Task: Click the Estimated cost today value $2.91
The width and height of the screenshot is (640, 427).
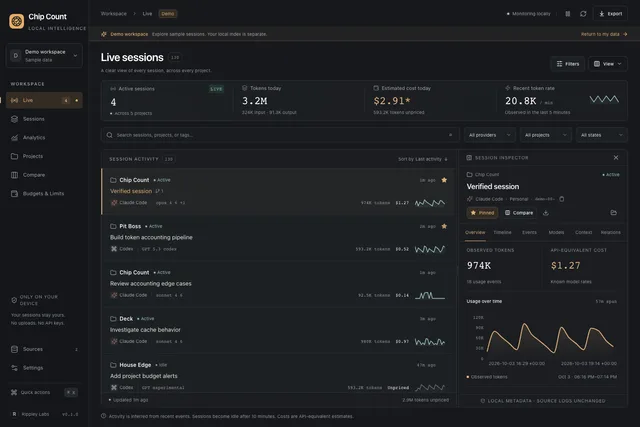Action: [x=392, y=101]
